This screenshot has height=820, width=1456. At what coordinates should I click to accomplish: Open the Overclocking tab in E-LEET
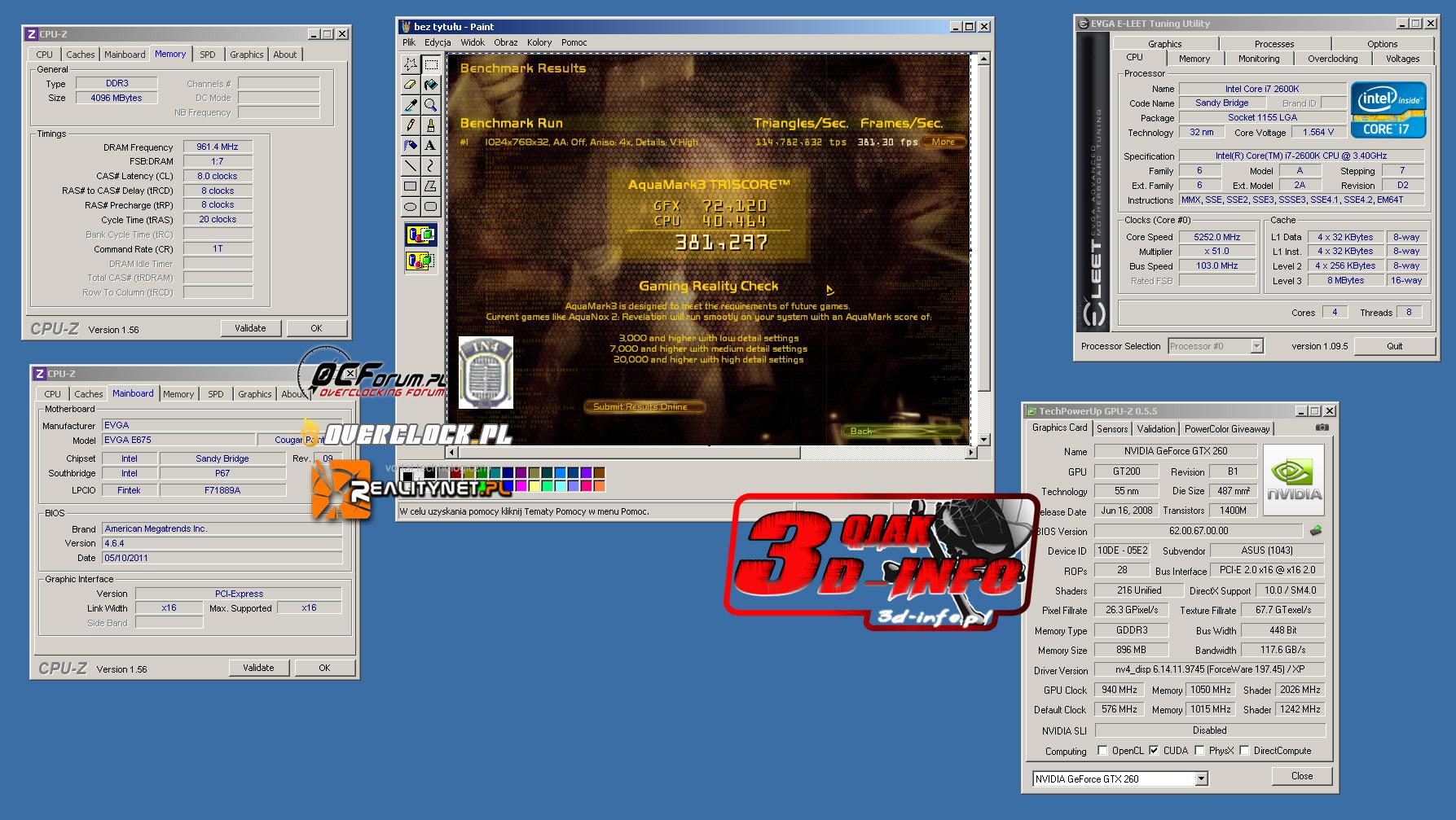1332,59
